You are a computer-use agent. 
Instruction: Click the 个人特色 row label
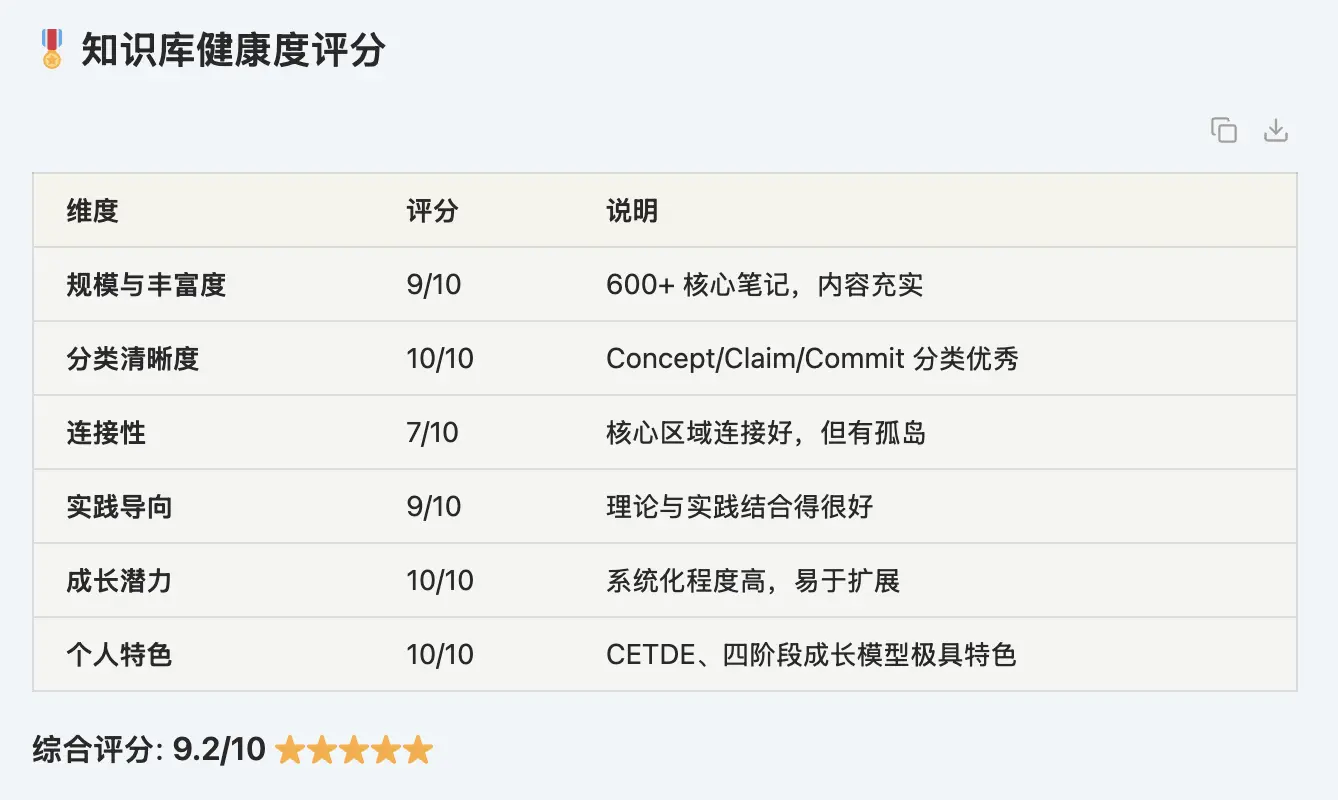point(119,655)
